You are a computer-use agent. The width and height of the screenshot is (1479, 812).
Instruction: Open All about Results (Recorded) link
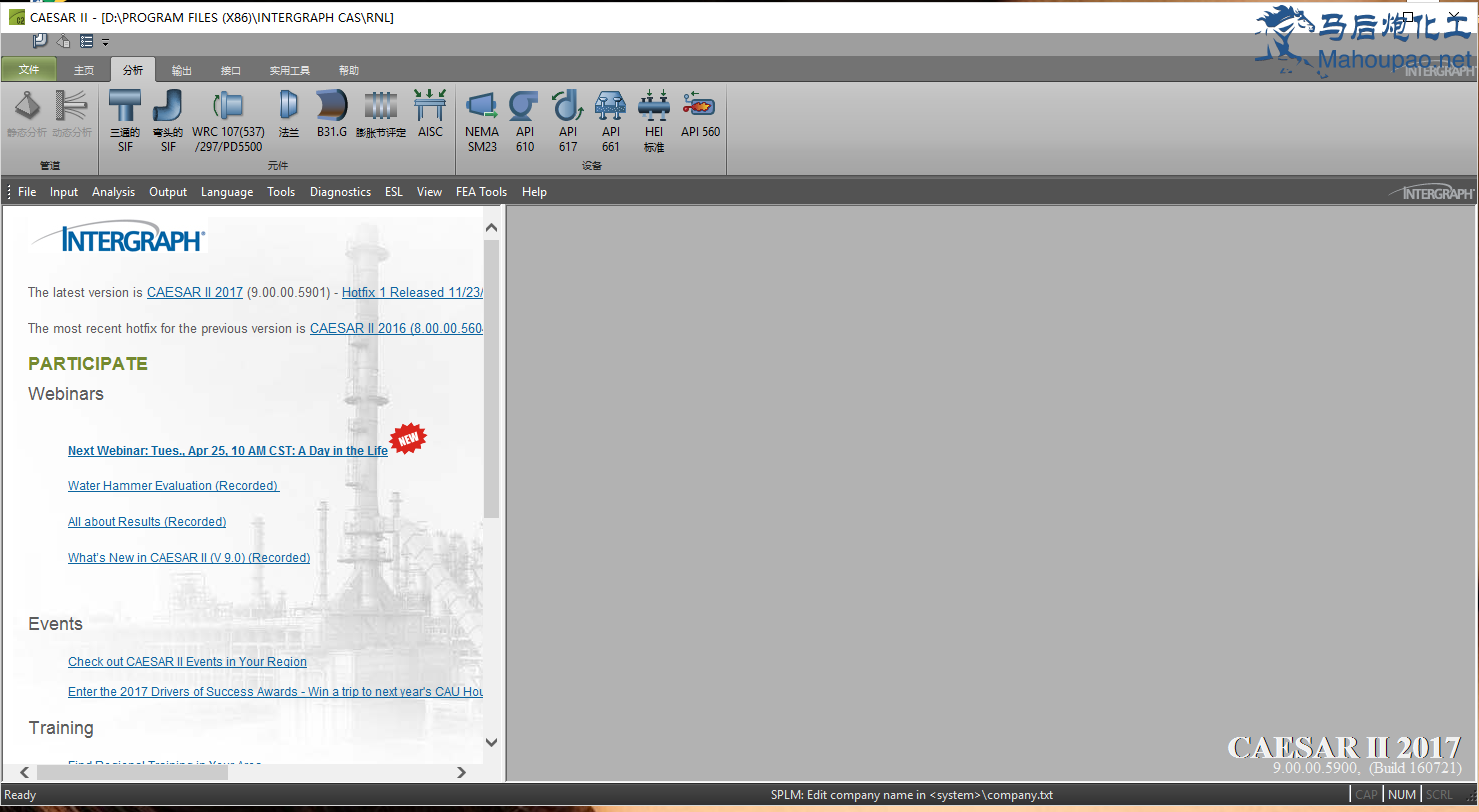click(147, 522)
